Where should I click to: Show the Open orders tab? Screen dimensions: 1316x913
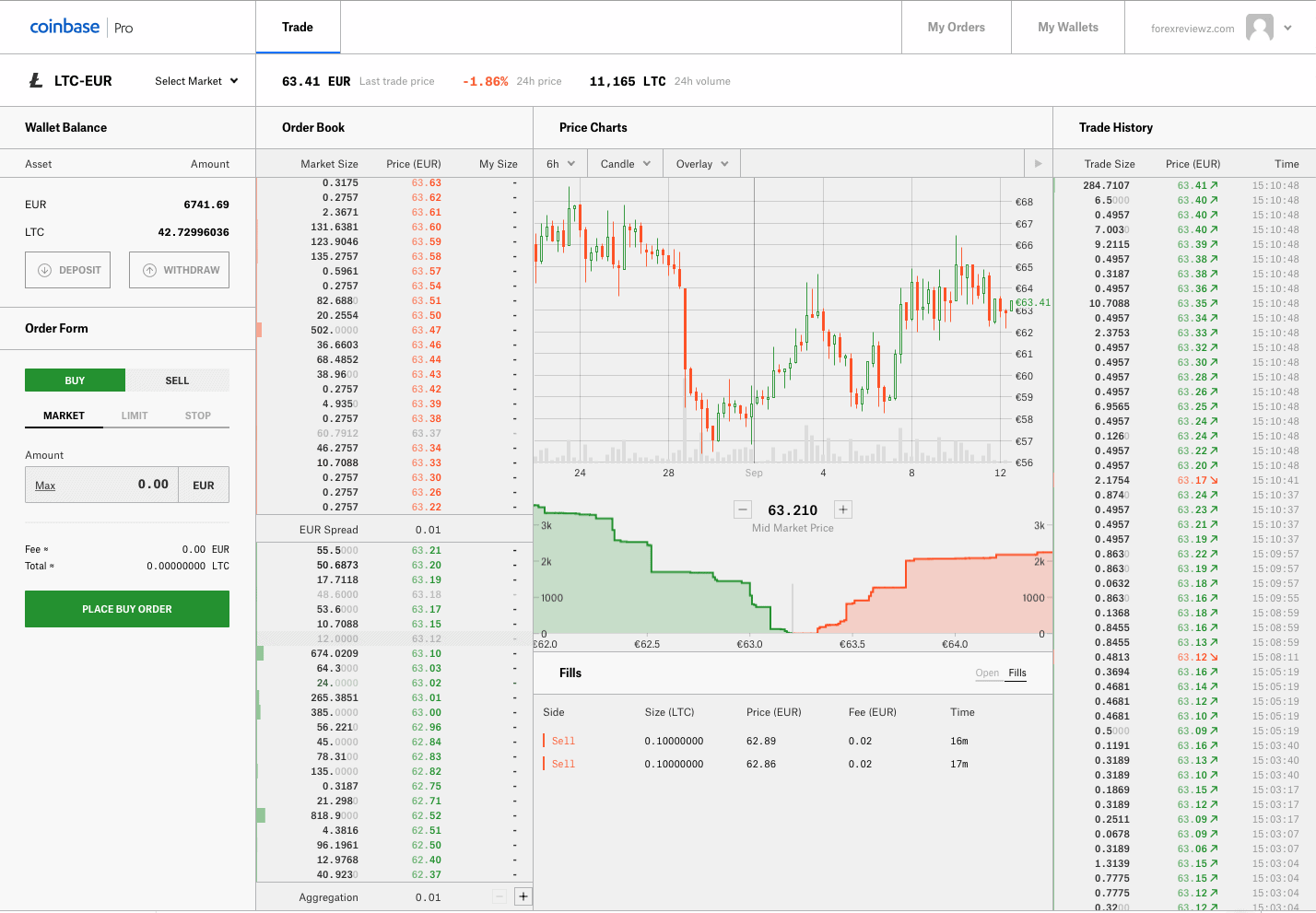(987, 673)
